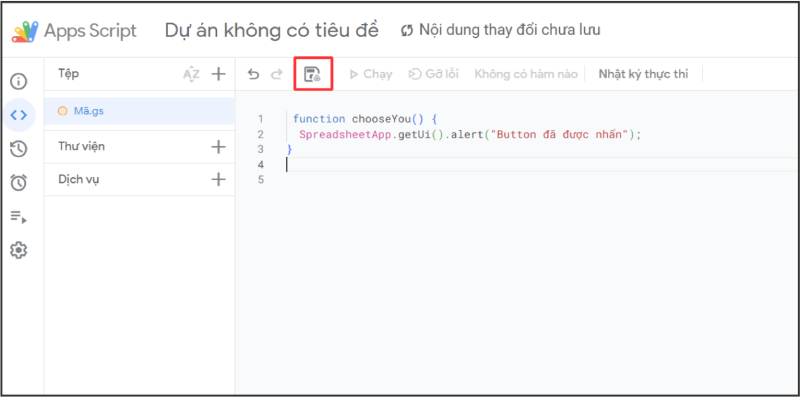Screen dimensions: 800x397
Task: Add a new file with Tệp plus
Action: (x=218, y=74)
